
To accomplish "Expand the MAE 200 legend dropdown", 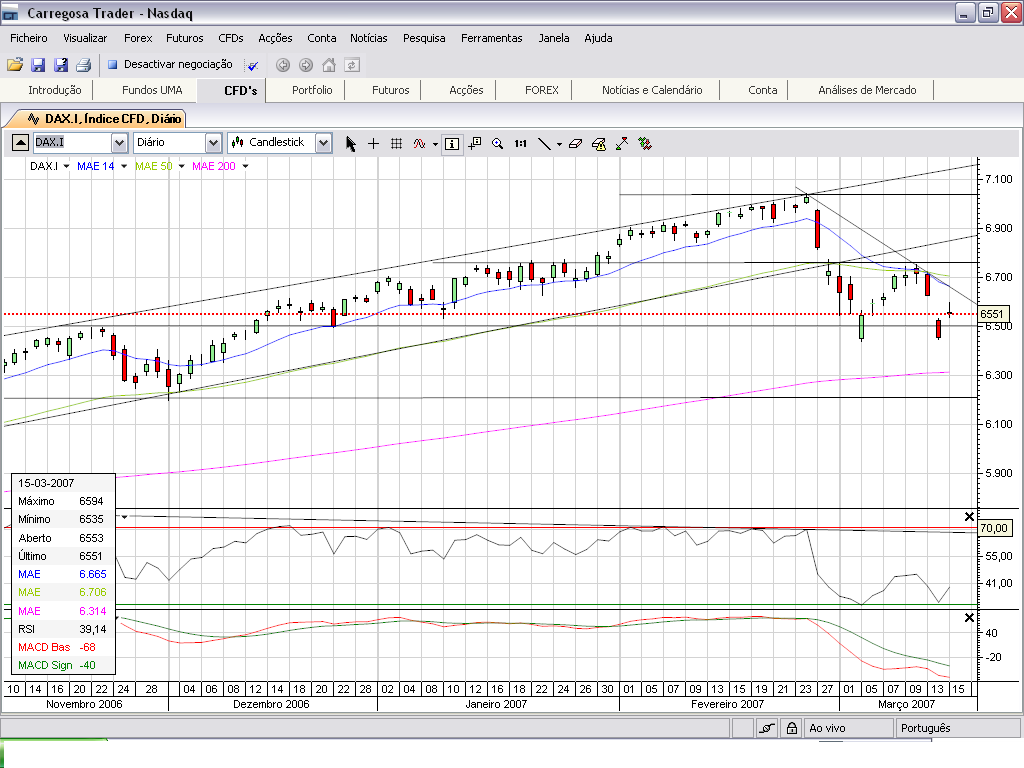I will (x=246, y=167).
